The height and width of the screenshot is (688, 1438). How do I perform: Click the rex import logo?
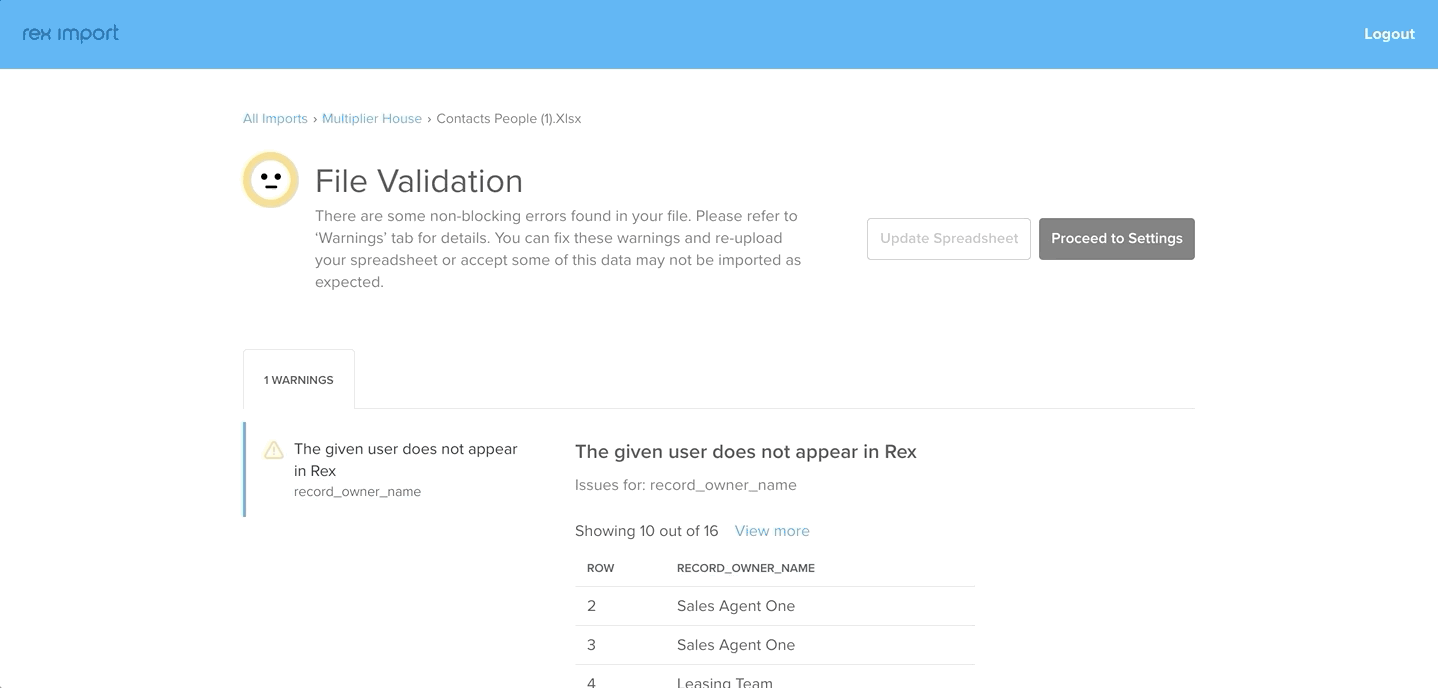pyautogui.click(x=70, y=33)
